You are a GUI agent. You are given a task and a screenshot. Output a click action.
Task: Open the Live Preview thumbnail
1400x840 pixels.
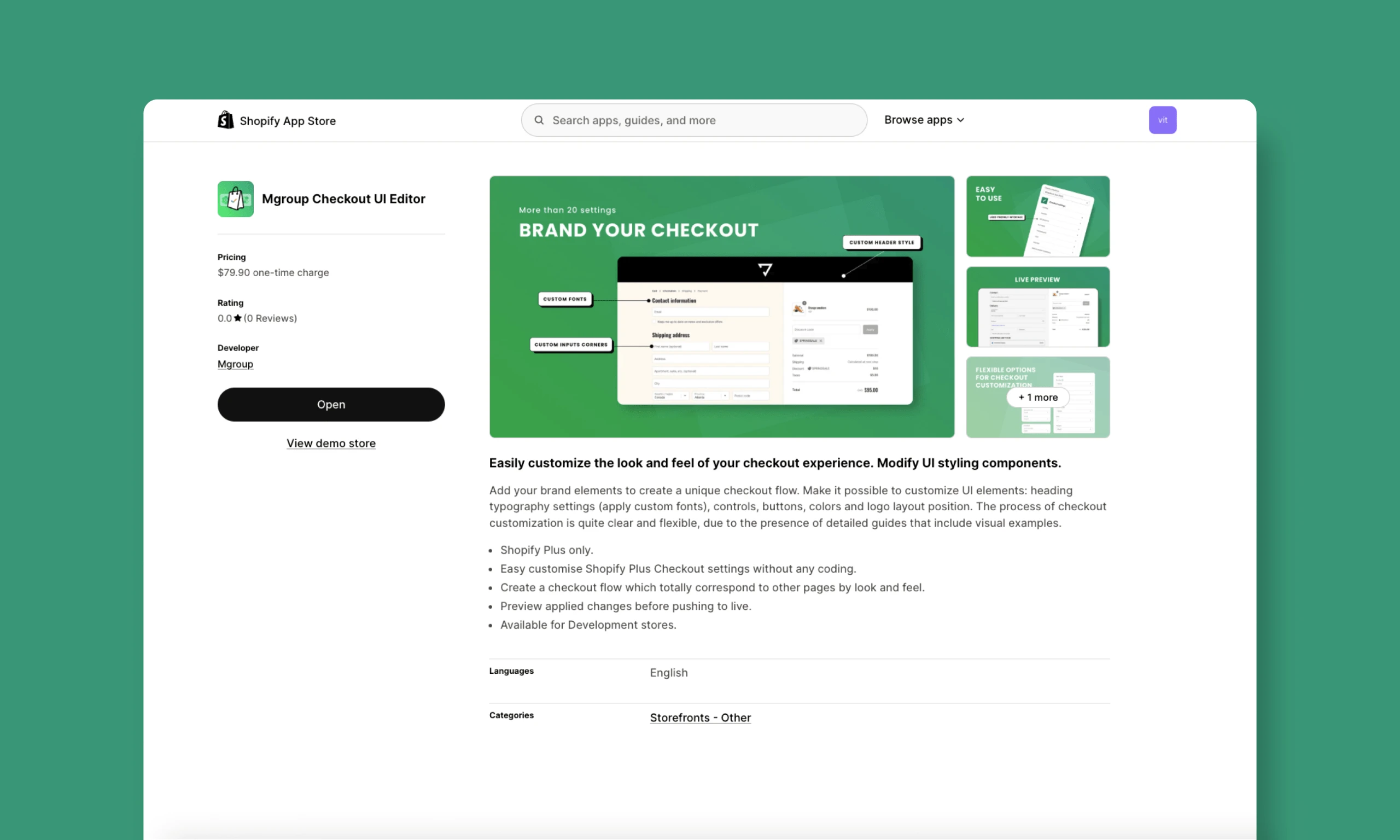(x=1037, y=307)
